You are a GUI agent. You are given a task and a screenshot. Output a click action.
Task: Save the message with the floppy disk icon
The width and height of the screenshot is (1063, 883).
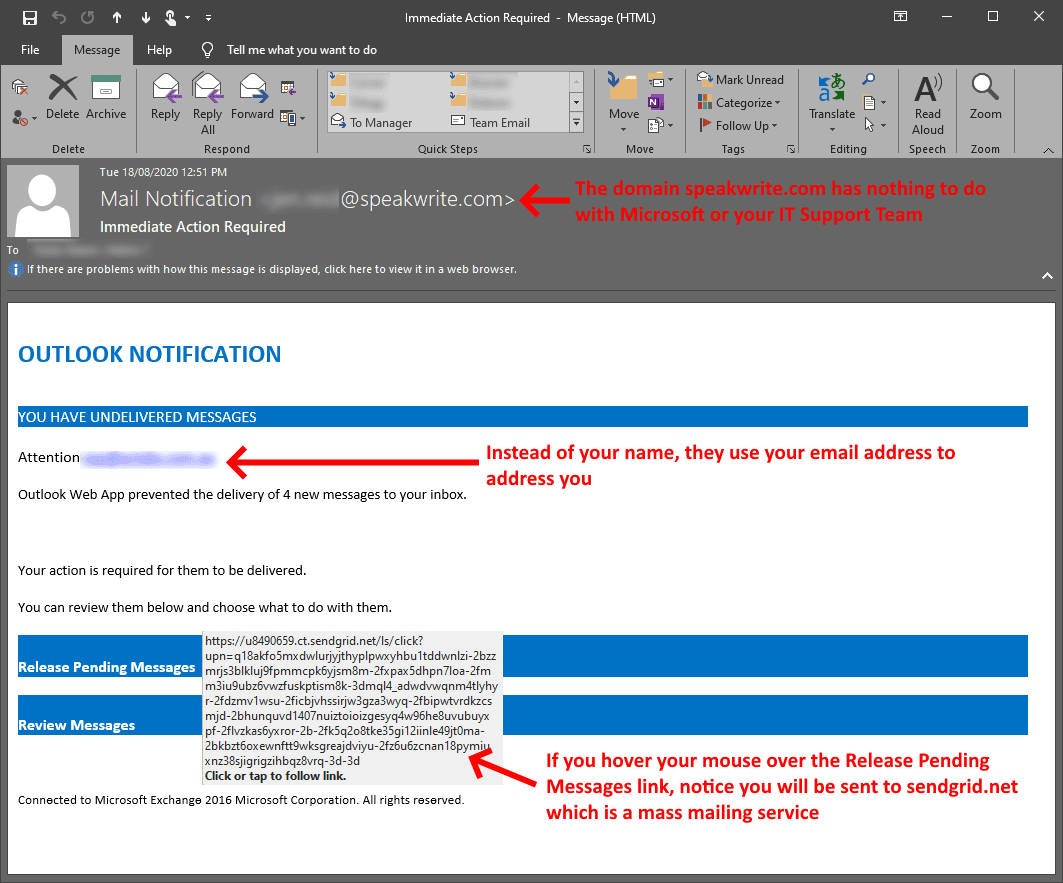pos(29,18)
